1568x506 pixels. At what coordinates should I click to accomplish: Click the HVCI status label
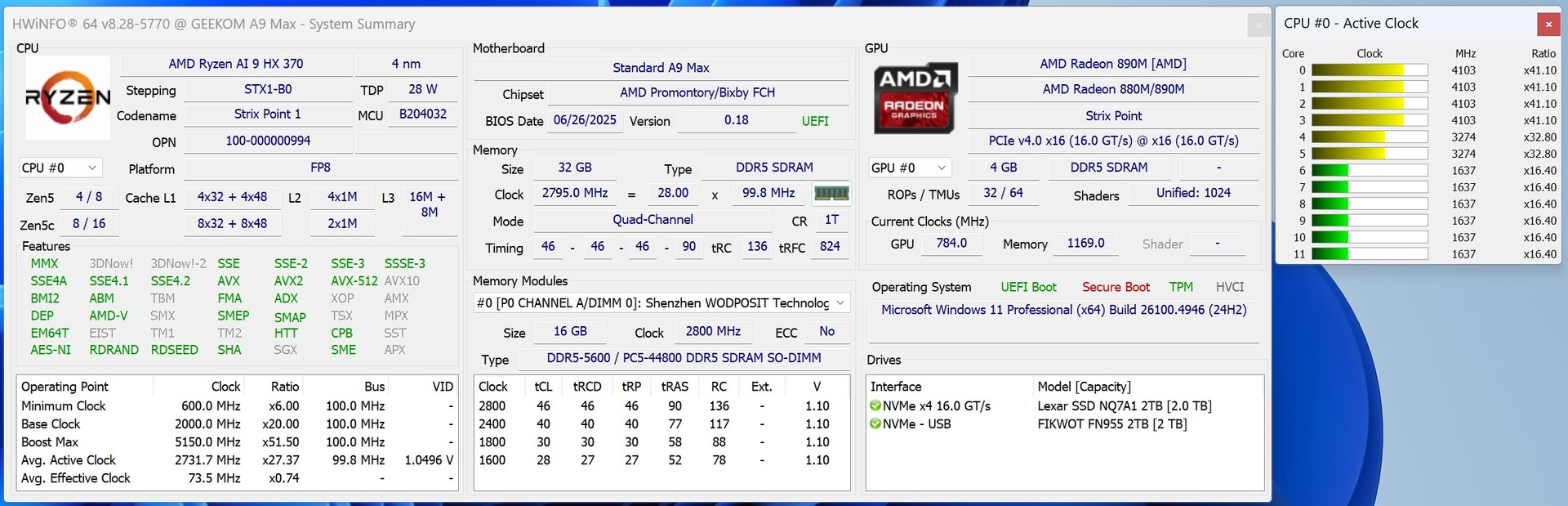[1230, 288]
